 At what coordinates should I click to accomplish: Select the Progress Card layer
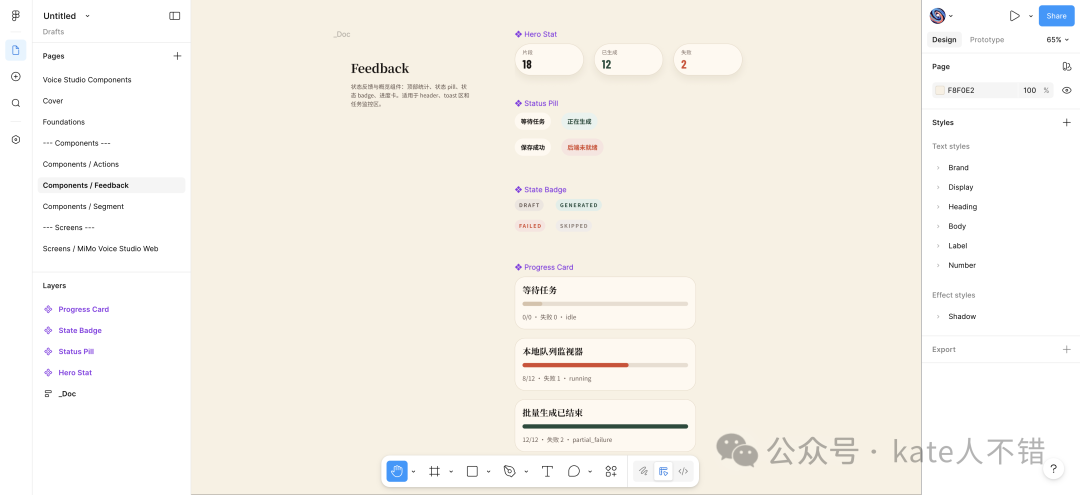click(x=83, y=309)
